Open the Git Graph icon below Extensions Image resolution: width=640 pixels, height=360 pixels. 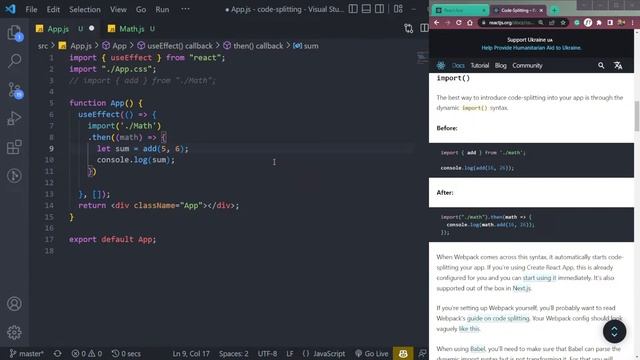14,176
